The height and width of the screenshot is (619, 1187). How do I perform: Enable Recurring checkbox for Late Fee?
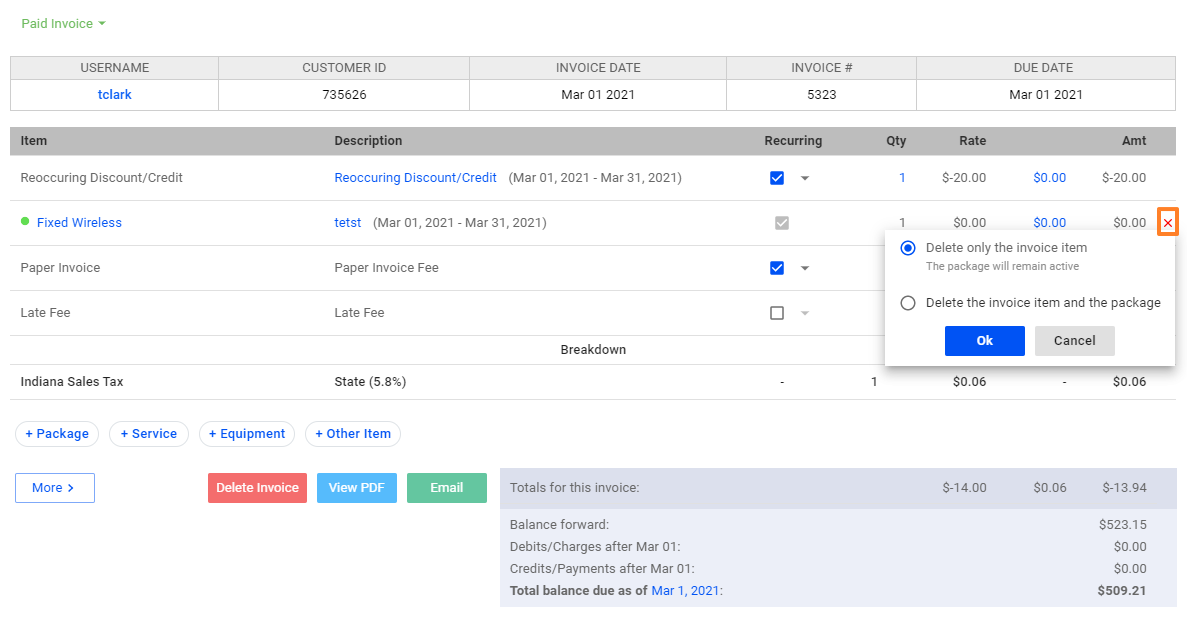point(777,313)
